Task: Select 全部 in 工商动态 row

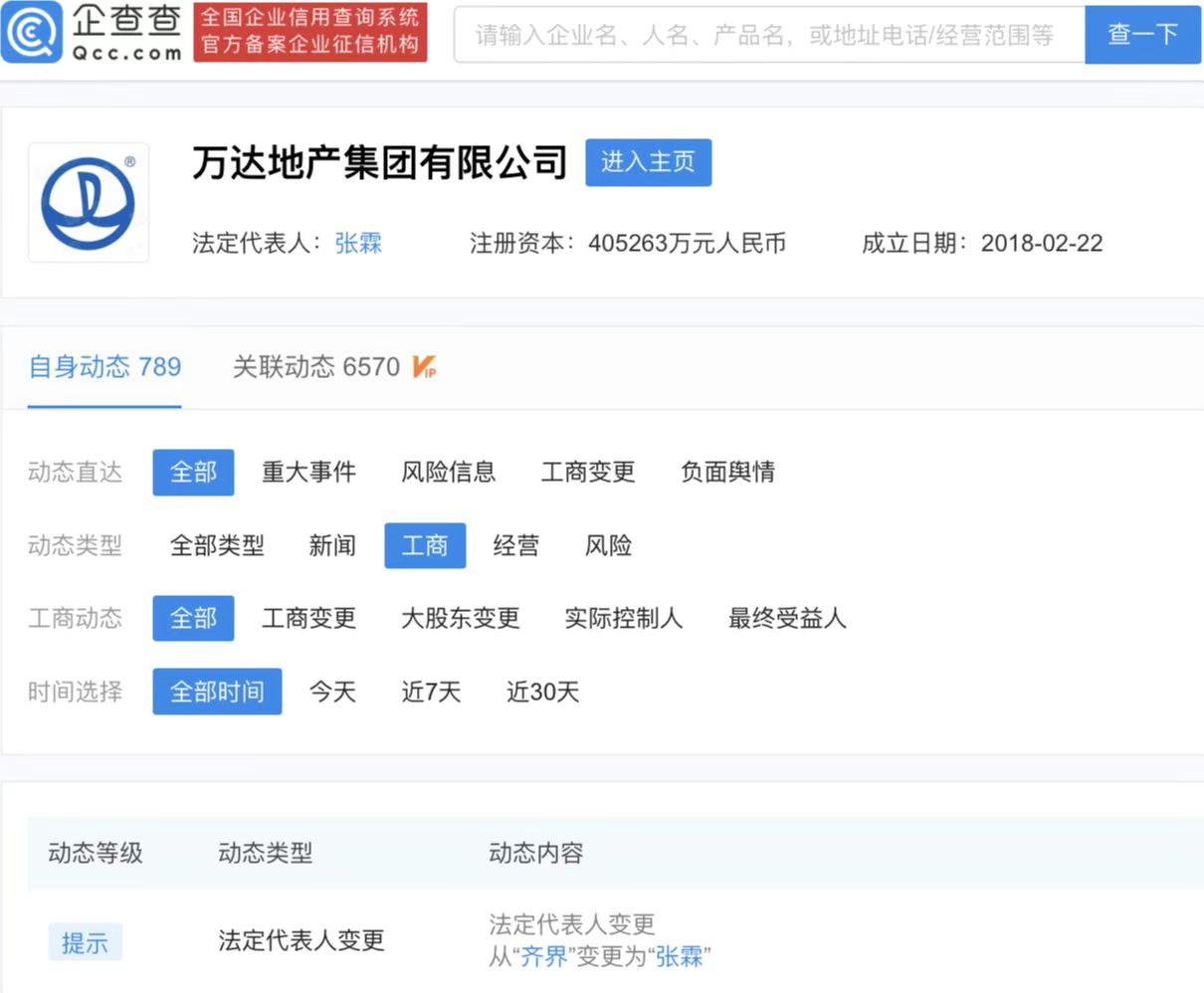Action: pyautogui.click(x=193, y=618)
